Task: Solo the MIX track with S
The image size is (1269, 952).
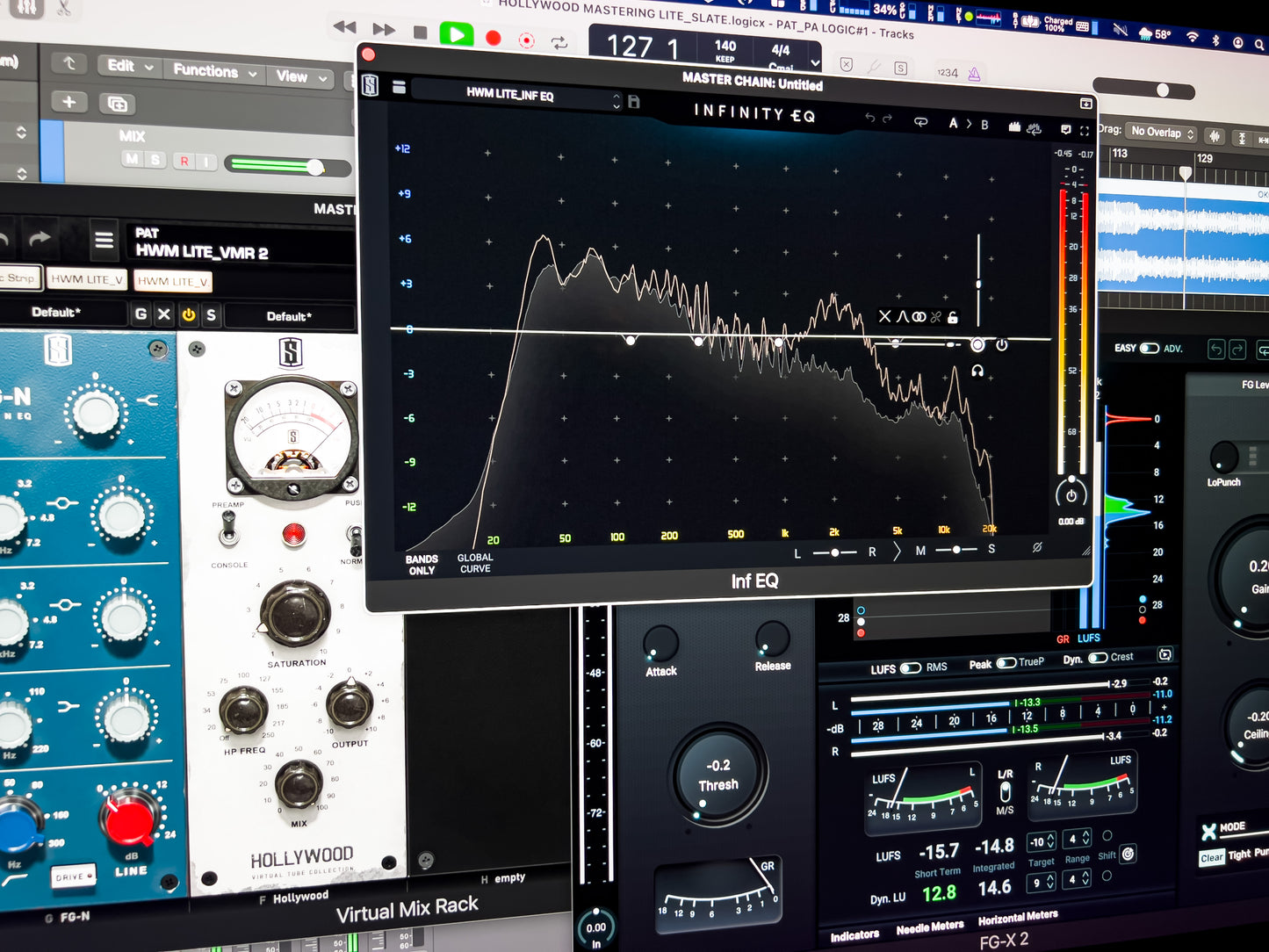Action: coord(155,160)
